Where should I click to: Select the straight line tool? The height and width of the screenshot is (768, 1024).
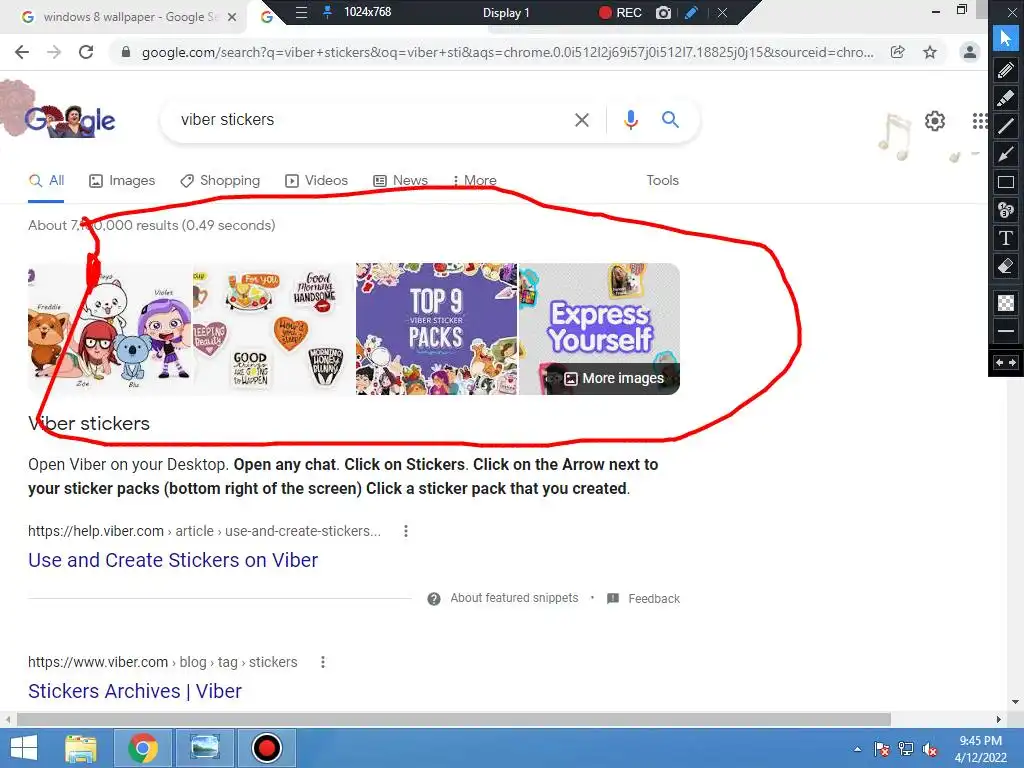click(x=1006, y=126)
